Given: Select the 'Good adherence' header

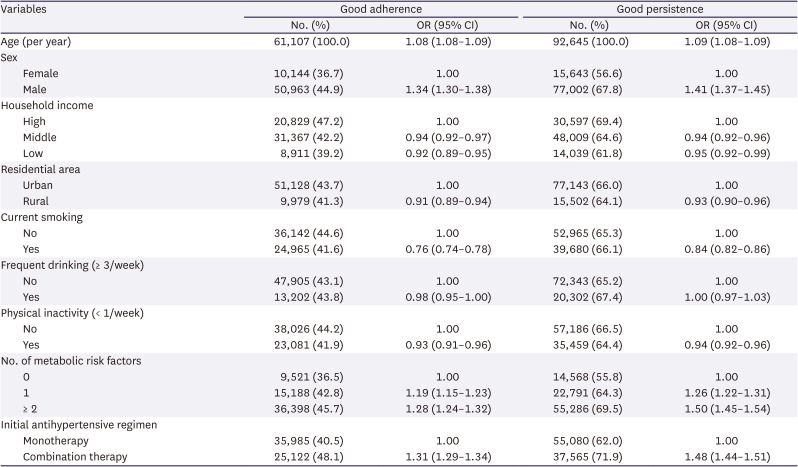Looking at the screenshot, I should point(380,8).
